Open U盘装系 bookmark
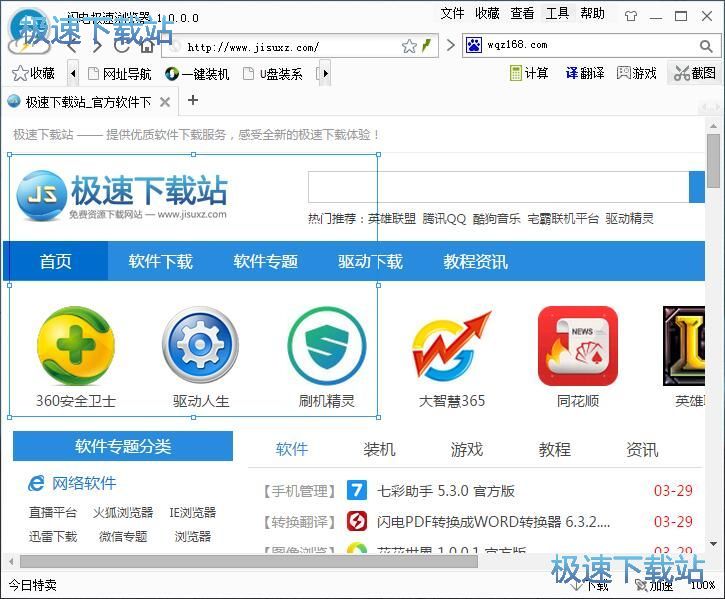725x599 pixels. (273, 74)
